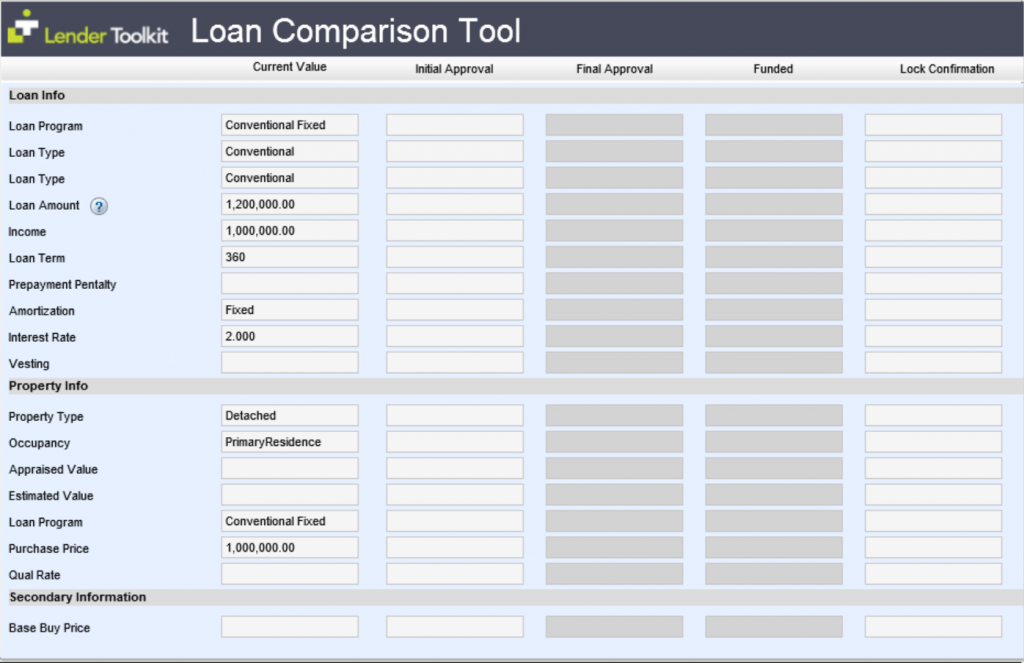Click the Lock Confirmation column header

point(946,69)
